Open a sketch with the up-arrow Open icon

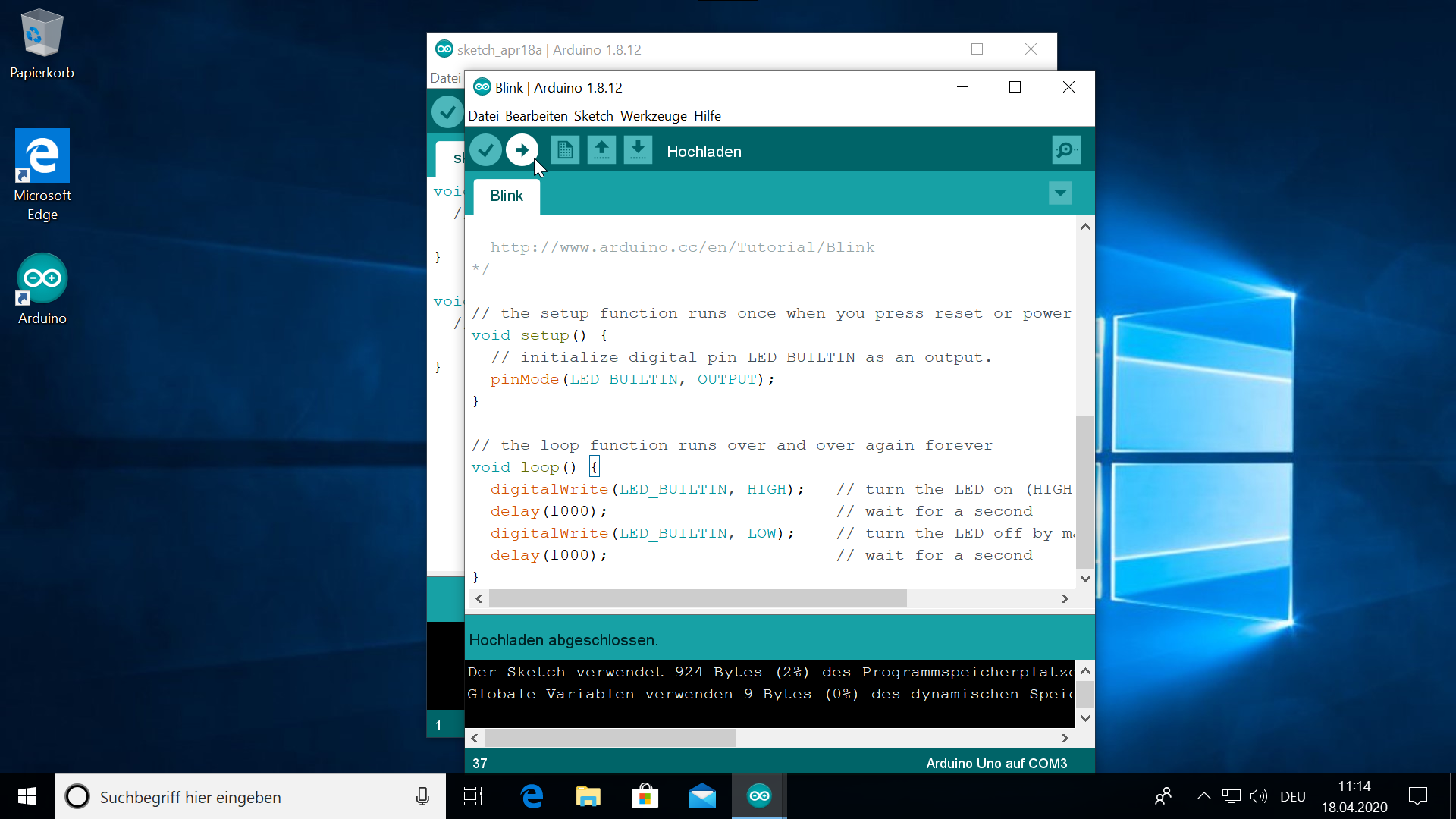point(601,150)
